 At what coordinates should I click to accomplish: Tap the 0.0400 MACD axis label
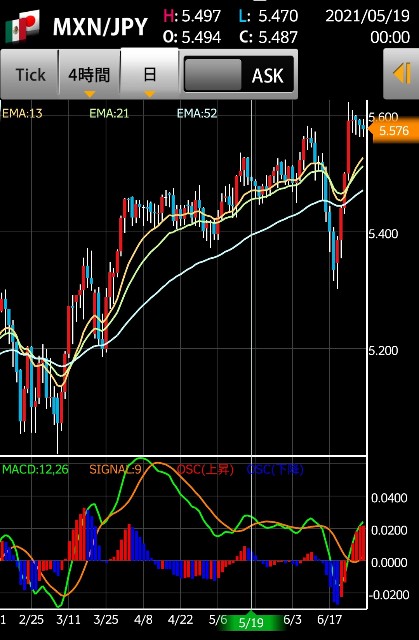(x=389, y=498)
